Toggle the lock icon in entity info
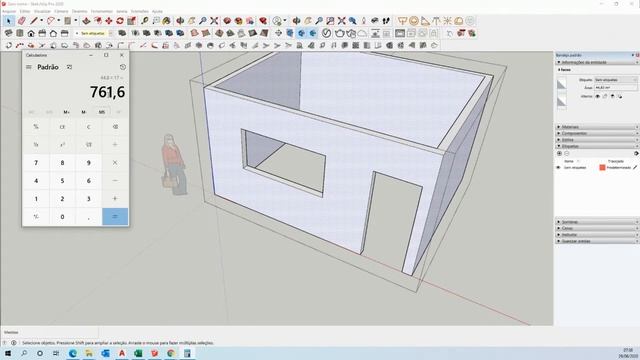The width and height of the screenshot is (640, 360). pos(605,96)
